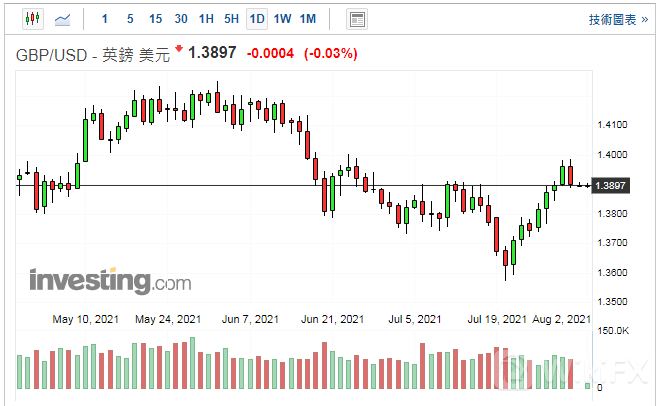The image size is (659, 406).
Task: Select the 1D daily timeframe
Action: point(257,19)
